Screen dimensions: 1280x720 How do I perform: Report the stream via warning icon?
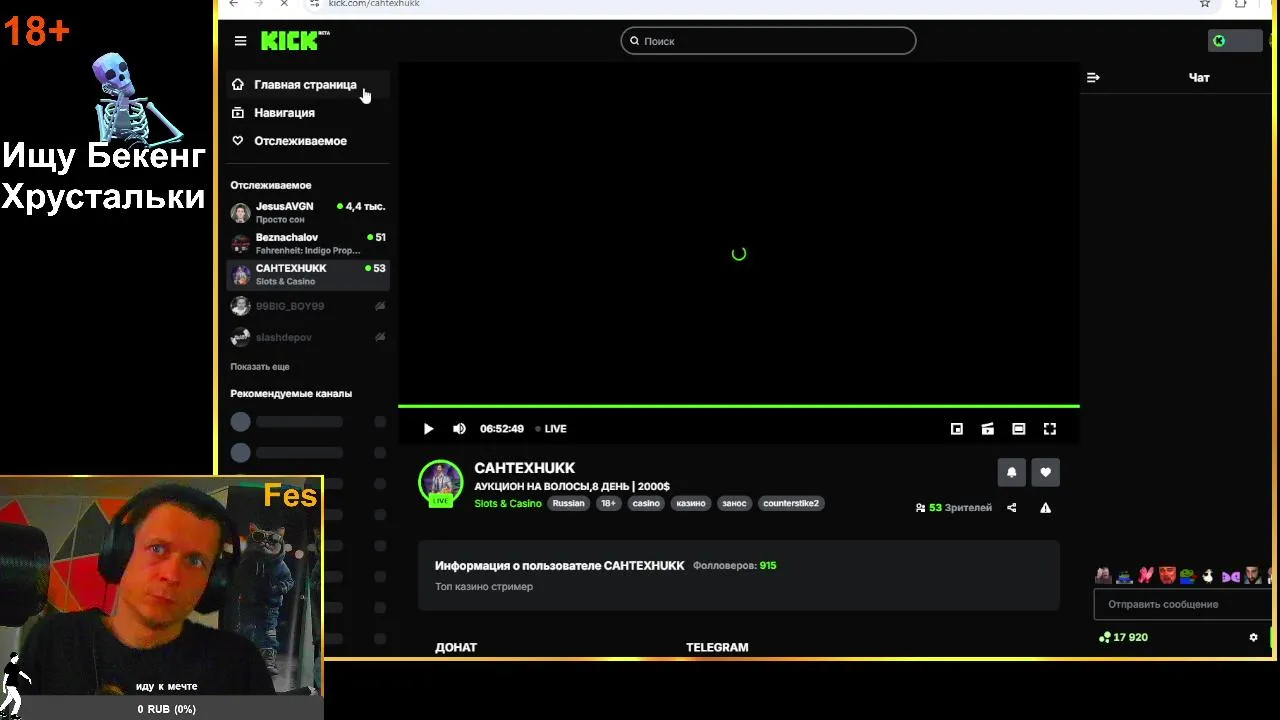tap(1045, 508)
